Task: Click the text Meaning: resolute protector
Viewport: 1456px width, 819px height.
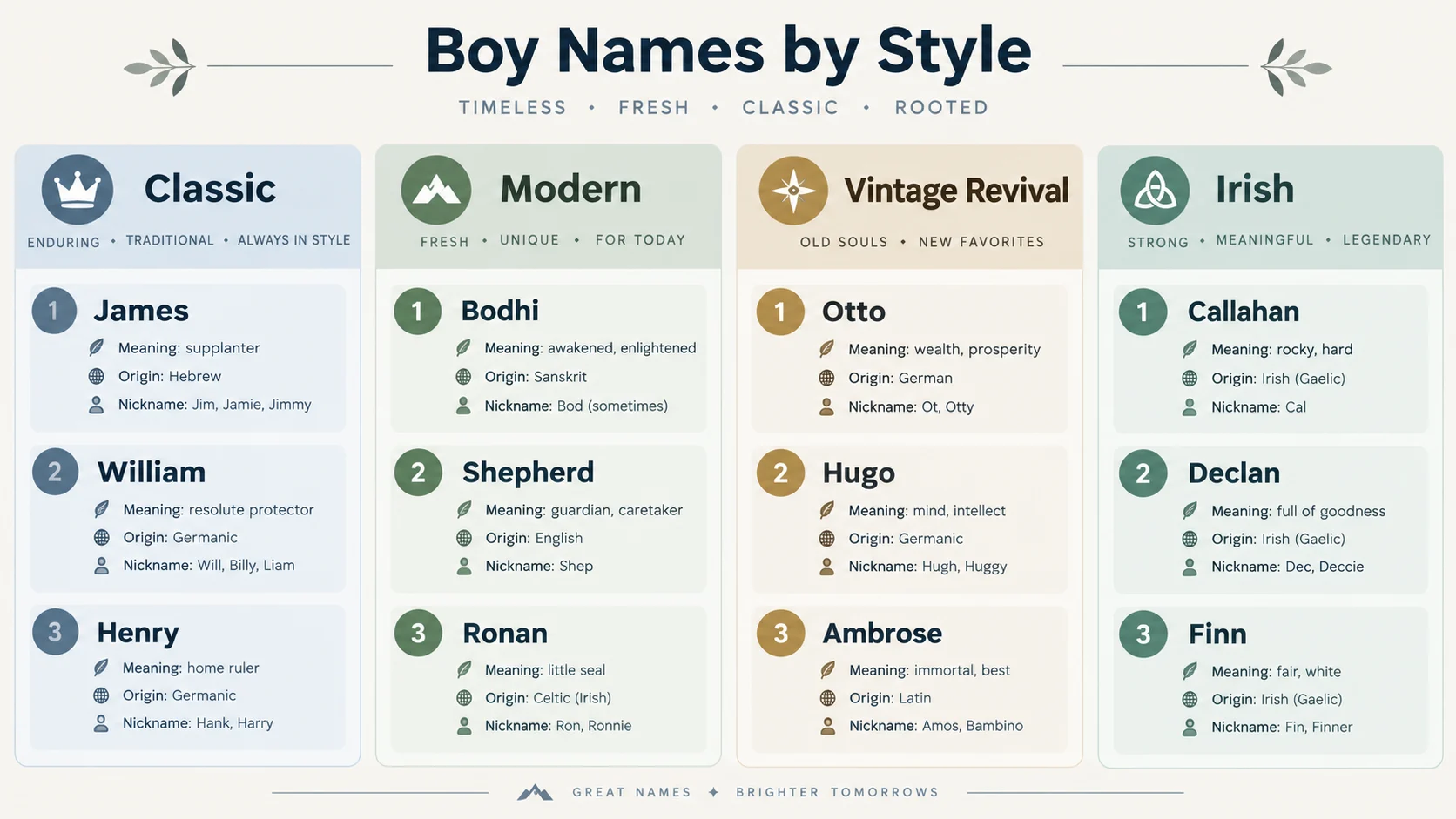Action: [219, 510]
